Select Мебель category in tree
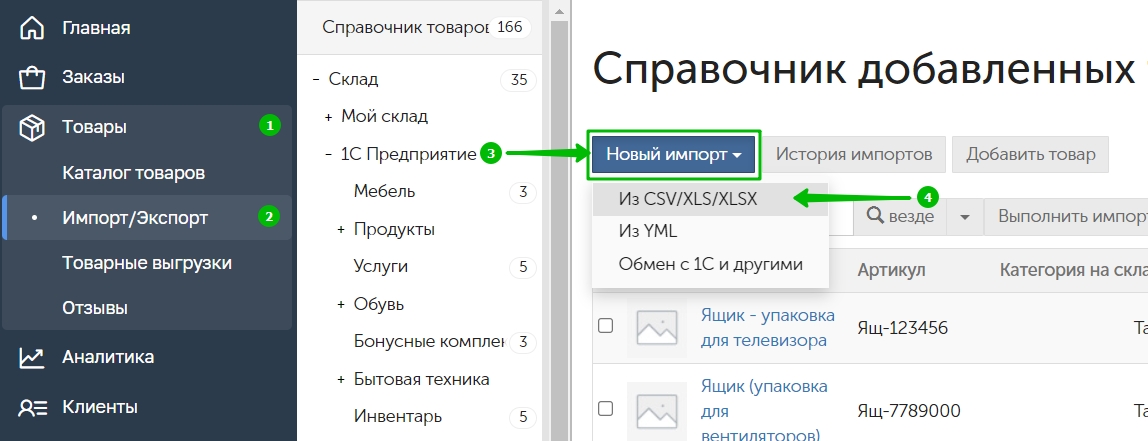The width and height of the screenshot is (1148, 441). pyautogui.click(x=384, y=191)
